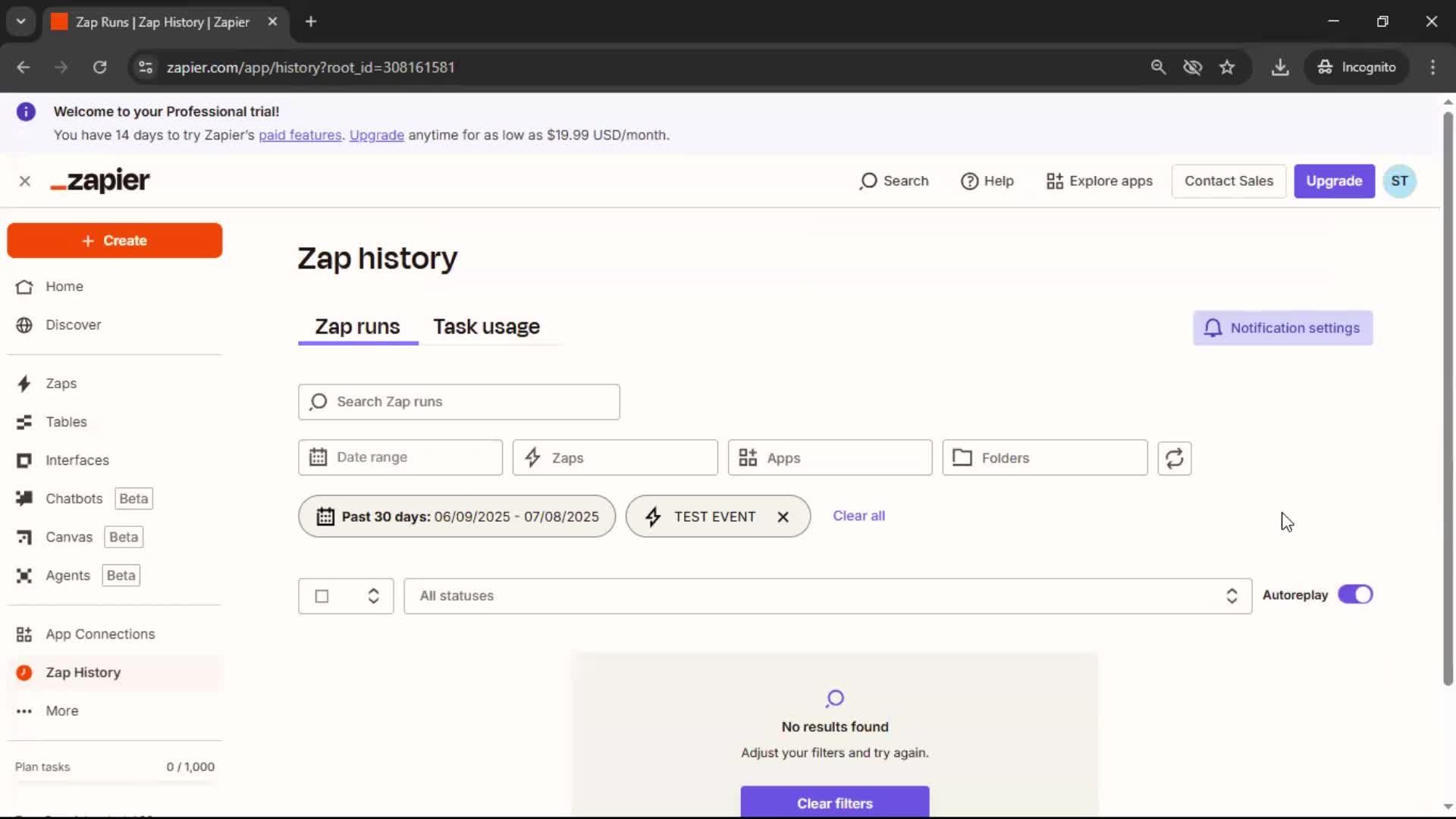Click the browser address bar URL

pyautogui.click(x=310, y=67)
